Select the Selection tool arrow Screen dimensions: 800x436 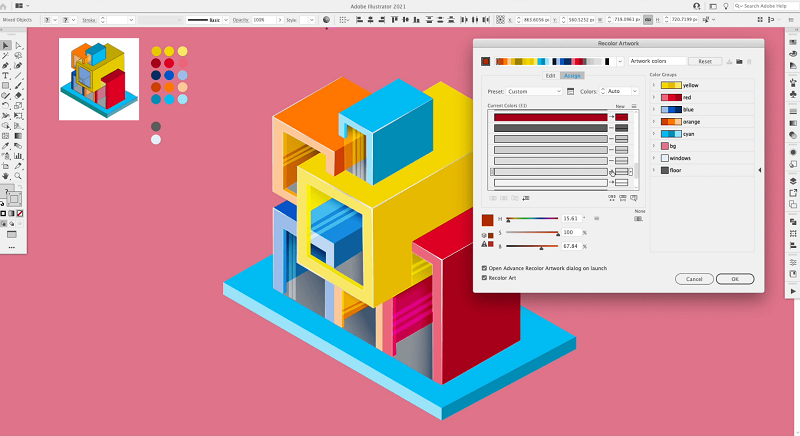(x=6, y=45)
